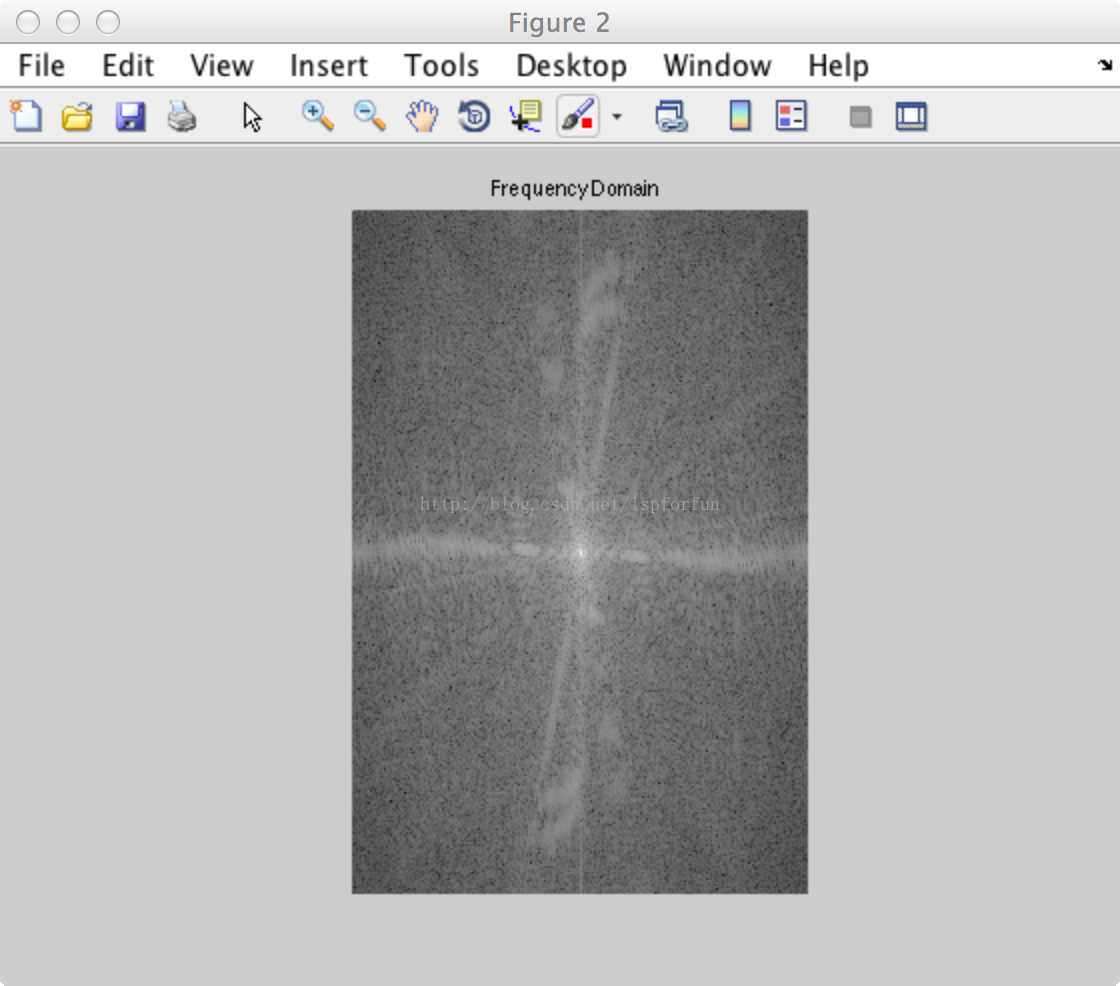
Task: Click the frequency spectrum image
Action: [x=580, y=552]
